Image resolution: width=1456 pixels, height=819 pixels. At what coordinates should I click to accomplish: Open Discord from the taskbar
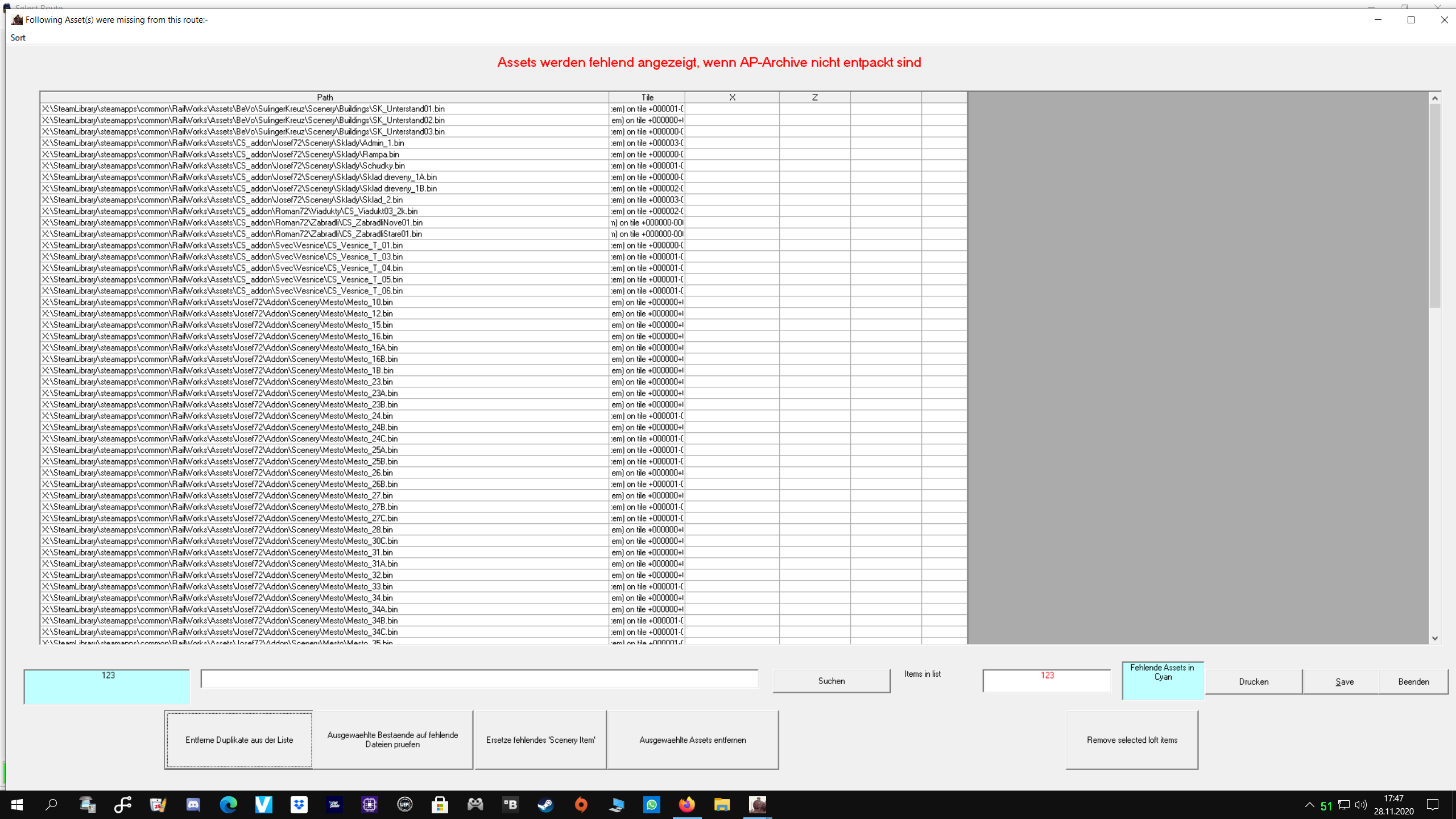coord(193,804)
